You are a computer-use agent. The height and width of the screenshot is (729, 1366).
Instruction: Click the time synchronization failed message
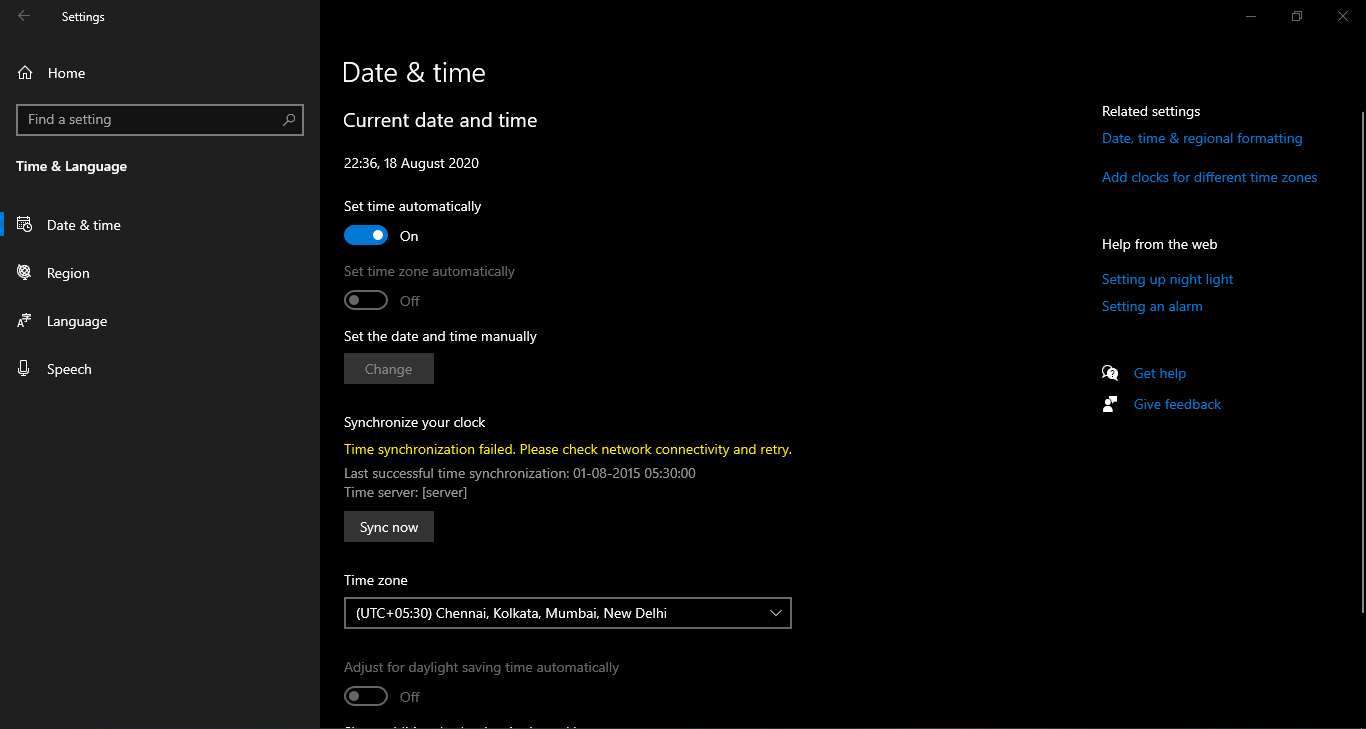click(x=568, y=449)
